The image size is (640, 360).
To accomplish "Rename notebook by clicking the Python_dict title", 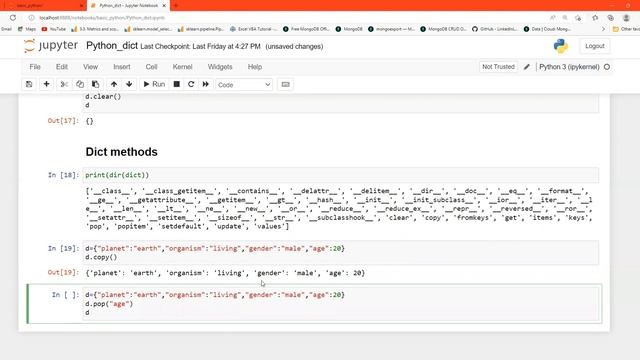I will pos(112,46).
